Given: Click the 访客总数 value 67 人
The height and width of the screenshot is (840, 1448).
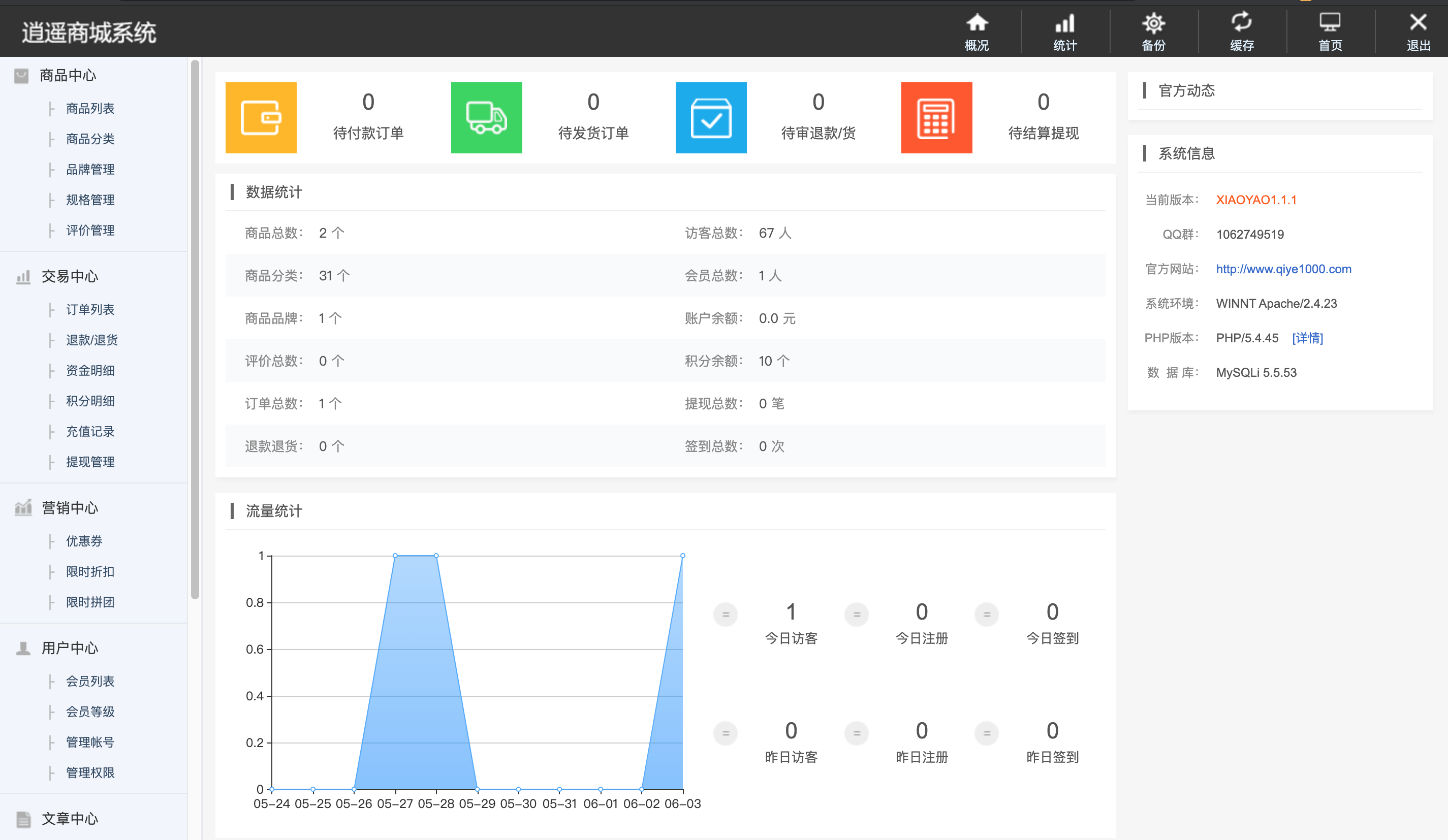Looking at the screenshot, I should tap(775, 233).
